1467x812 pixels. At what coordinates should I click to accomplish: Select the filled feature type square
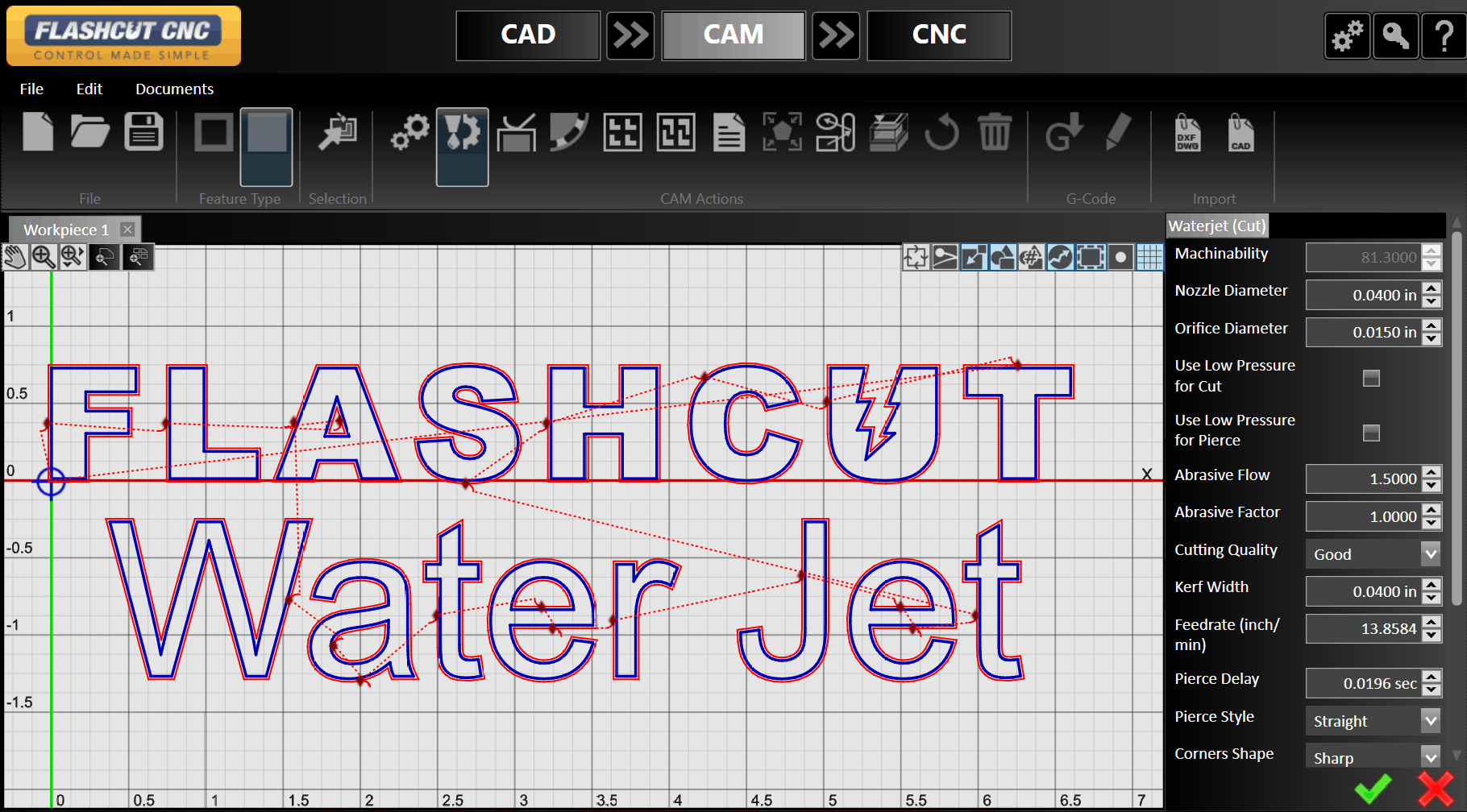pyautogui.click(x=267, y=146)
